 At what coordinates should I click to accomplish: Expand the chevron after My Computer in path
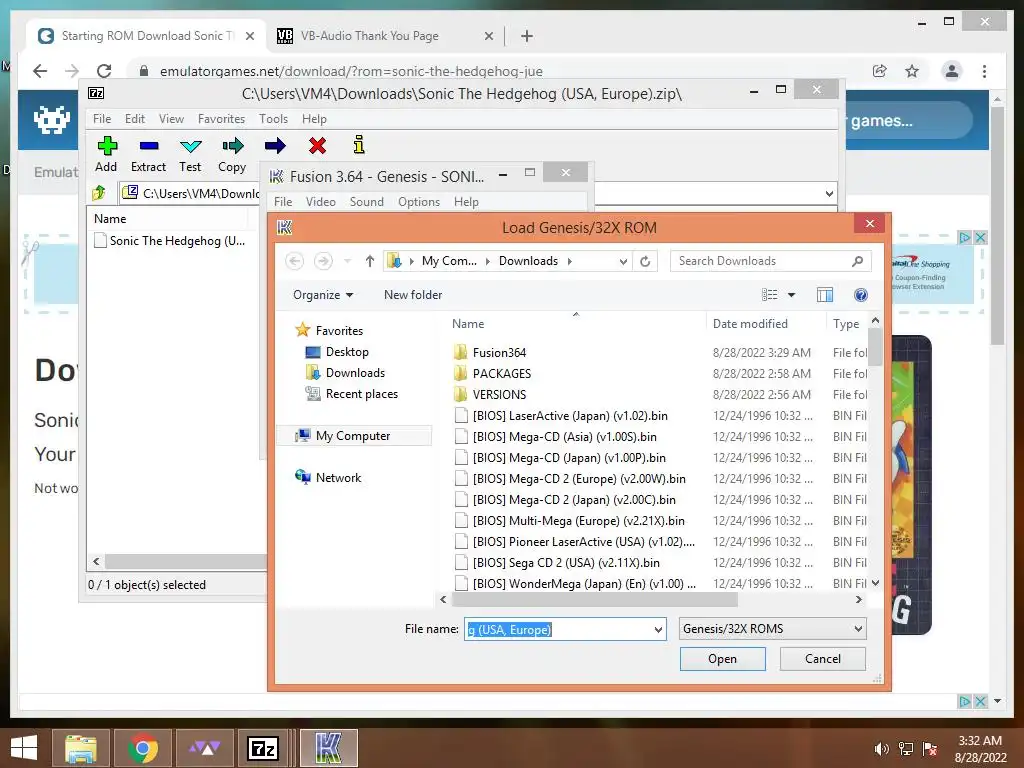(x=487, y=261)
